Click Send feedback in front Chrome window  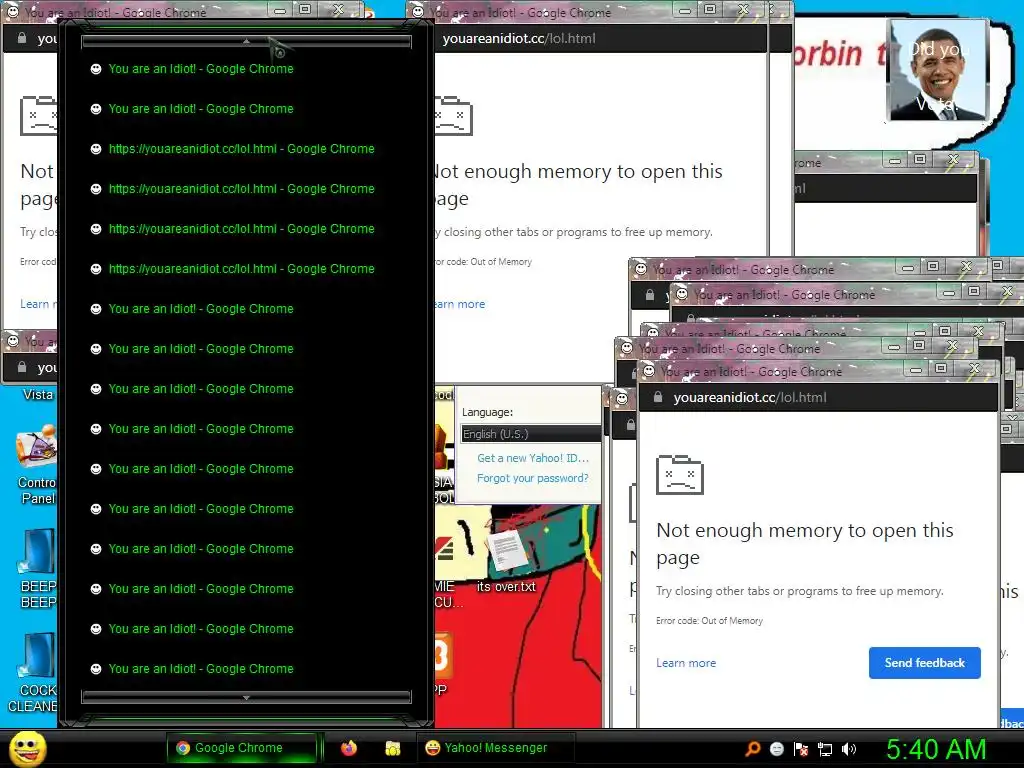(924, 663)
